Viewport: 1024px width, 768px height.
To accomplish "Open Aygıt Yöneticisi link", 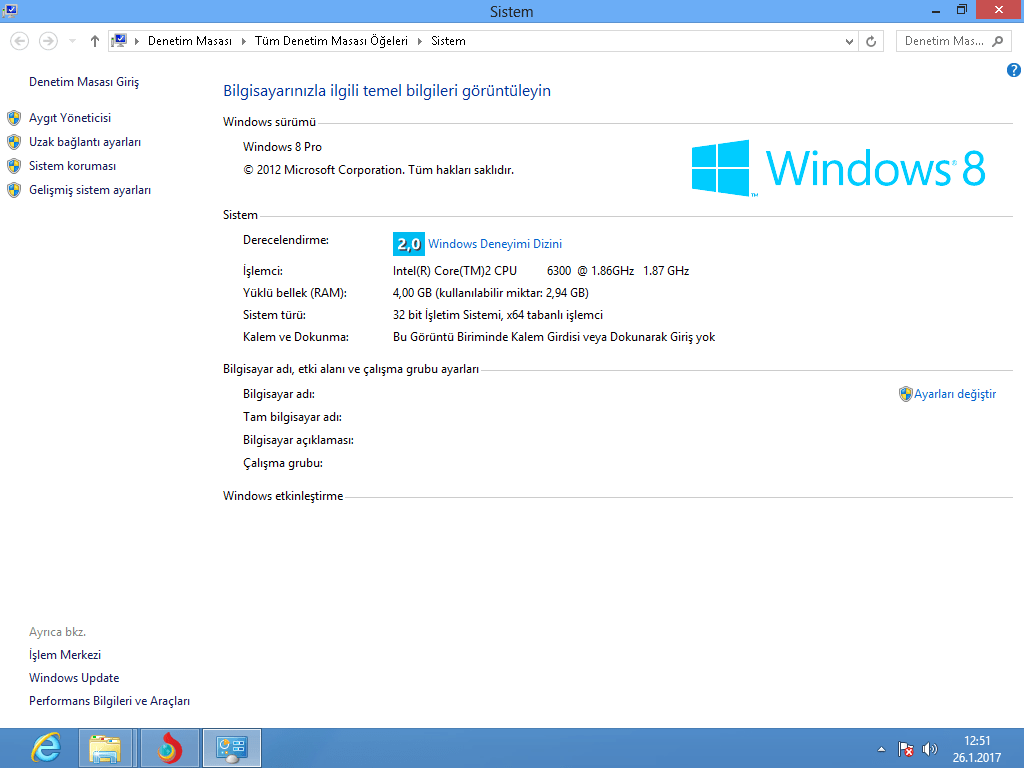I will tap(70, 118).
